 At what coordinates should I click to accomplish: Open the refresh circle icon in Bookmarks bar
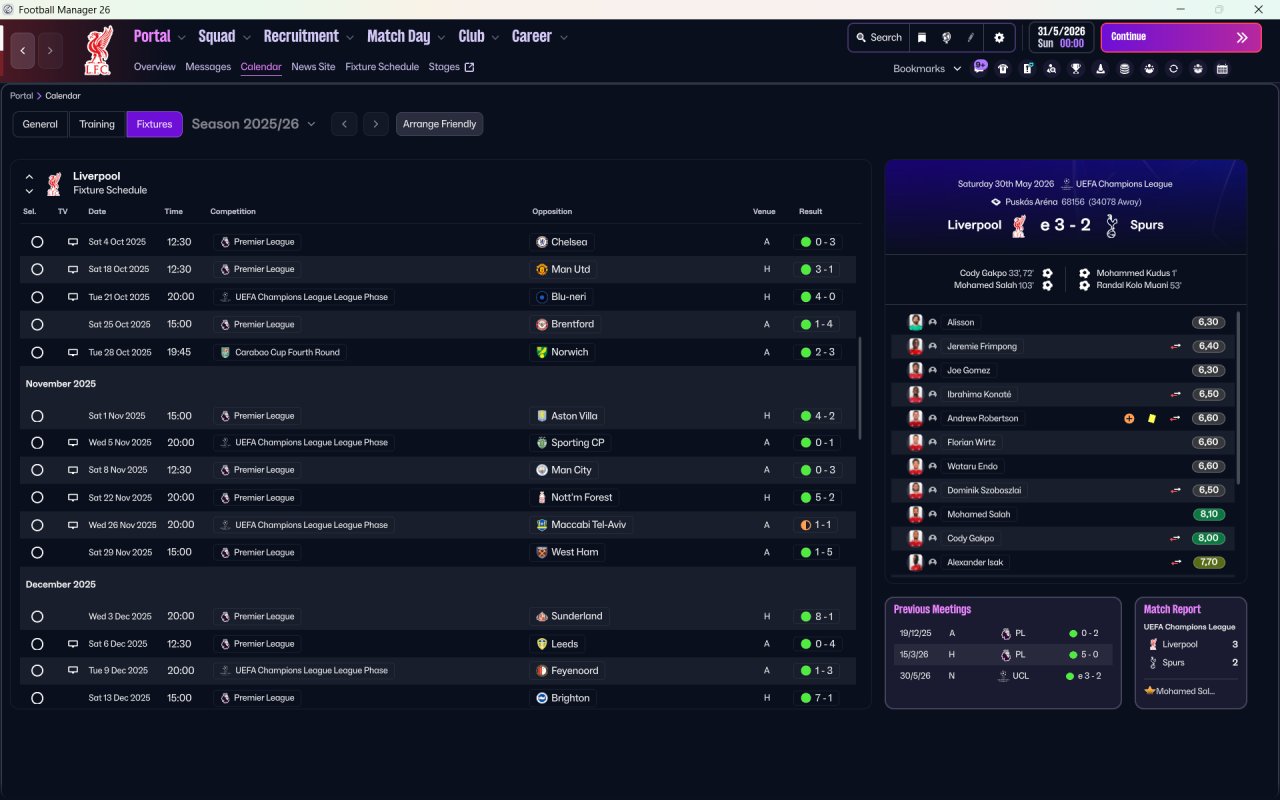[x=1173, y=69]
